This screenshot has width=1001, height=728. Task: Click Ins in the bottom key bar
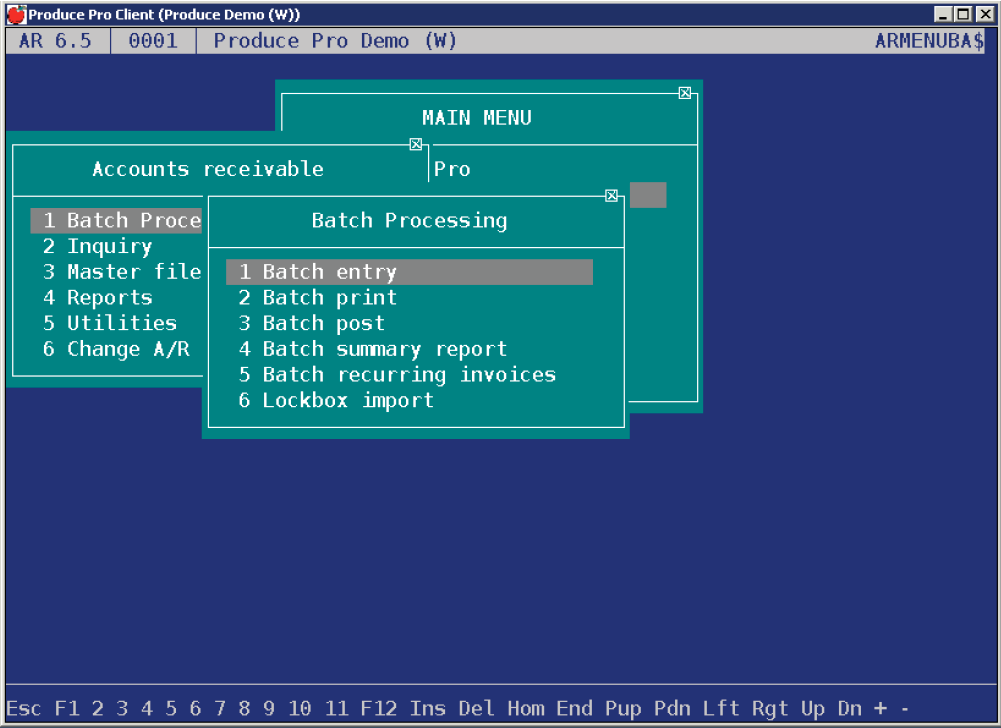(428, 708)
